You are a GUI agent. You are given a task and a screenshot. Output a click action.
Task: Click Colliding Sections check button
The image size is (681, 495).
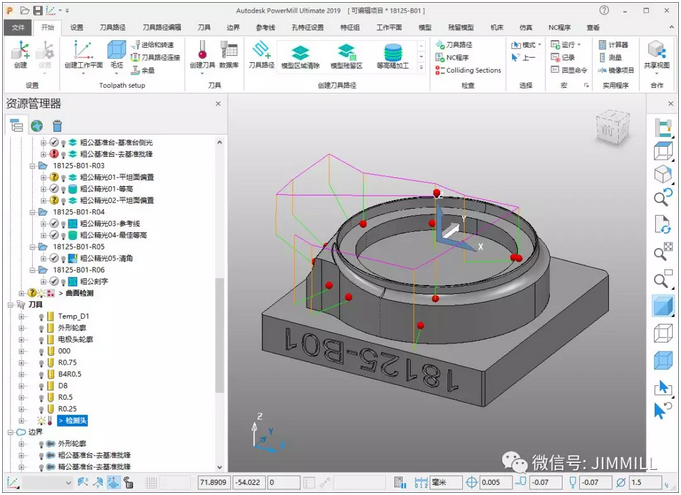pos(468,70)
